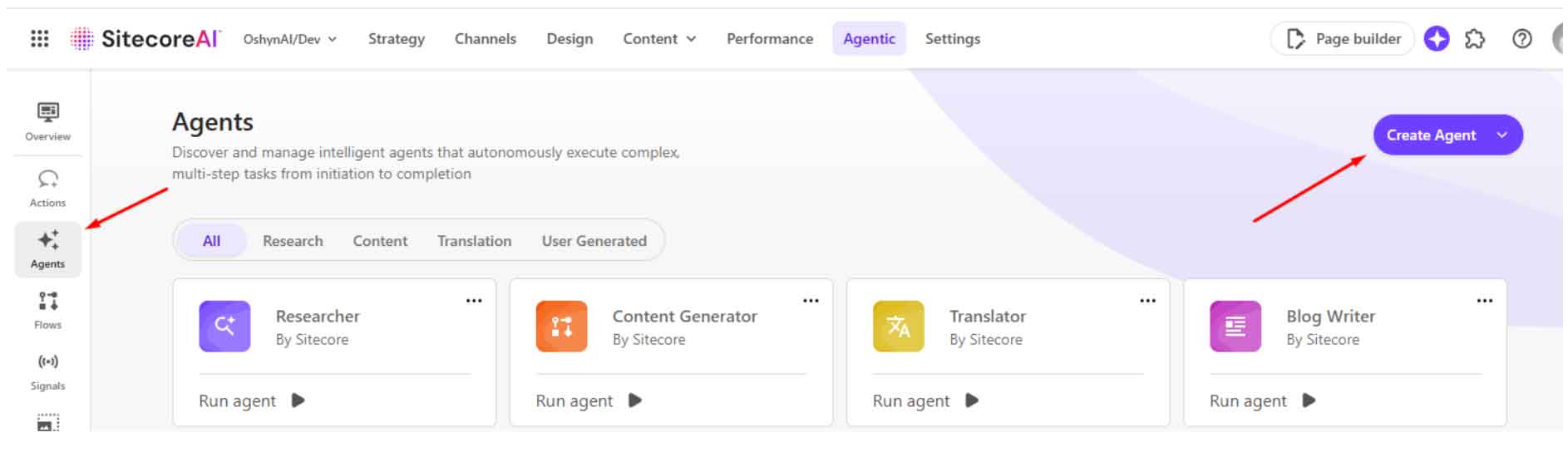
Task: Open the help question mark icon
Action: pos(1522,39)
